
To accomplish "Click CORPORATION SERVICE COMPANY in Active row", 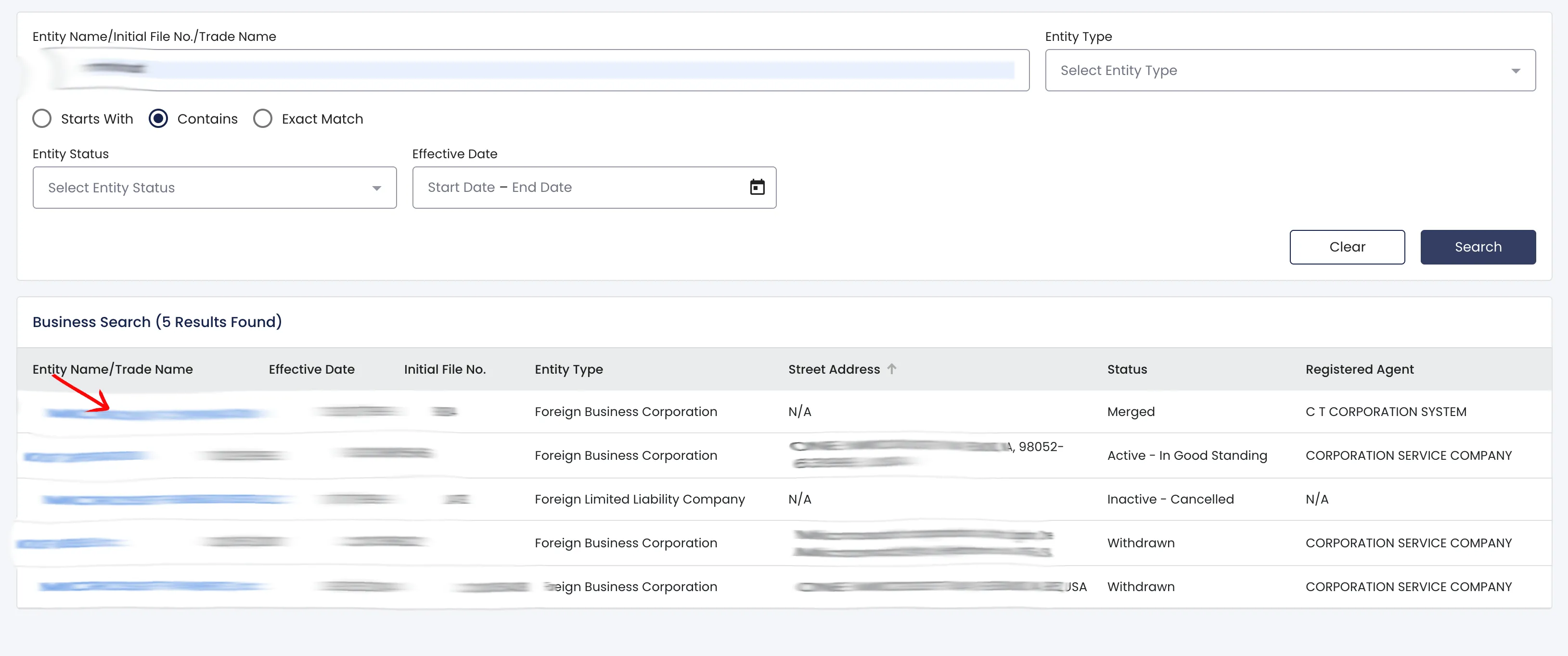I will [1408, 456].
